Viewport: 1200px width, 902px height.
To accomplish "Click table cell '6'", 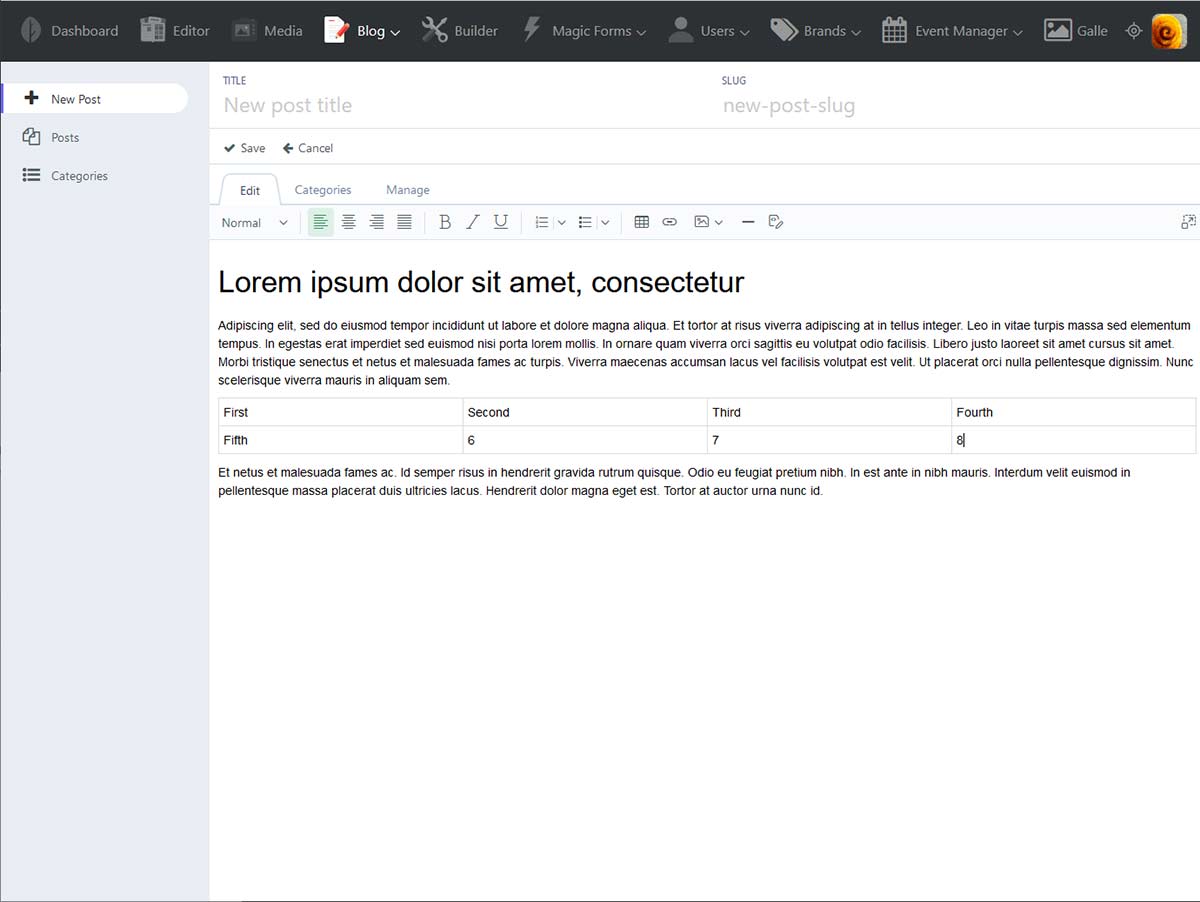I will tap(585, 440).
